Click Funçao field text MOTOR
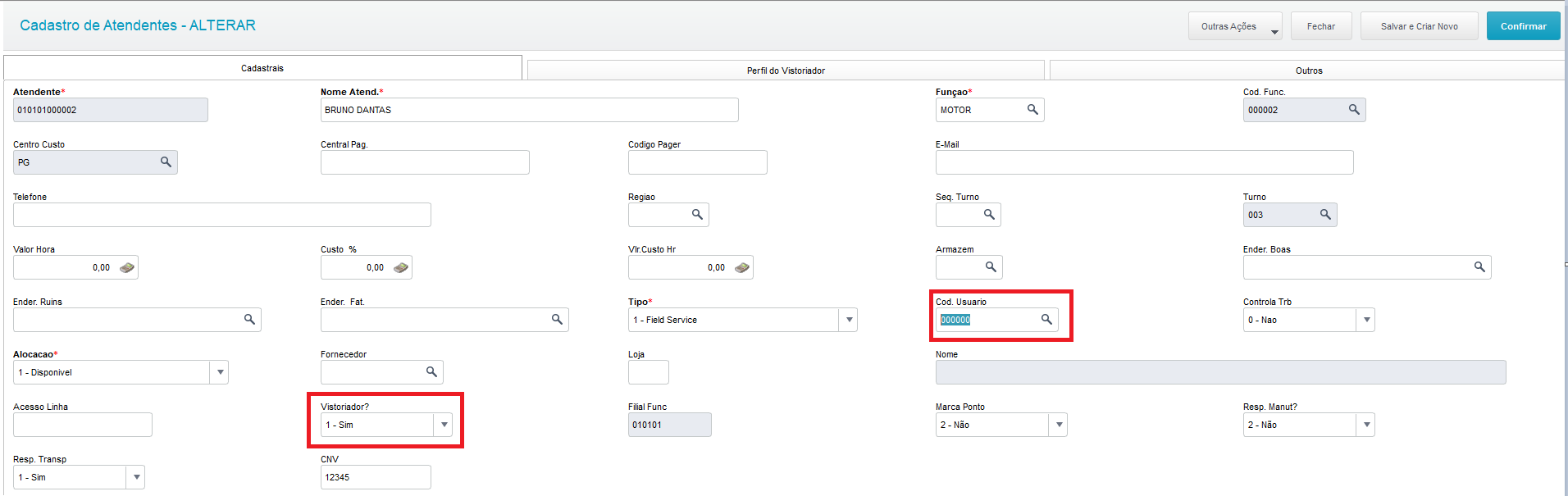Screen dimensions: 1568x496 point(955,110)
